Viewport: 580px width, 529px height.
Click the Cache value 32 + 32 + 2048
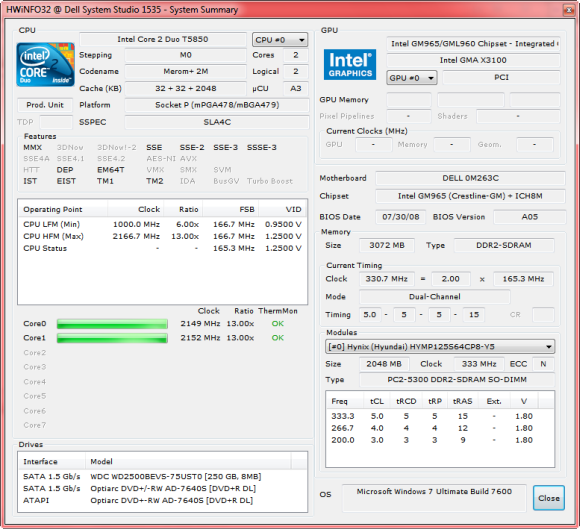coord(185,88)
